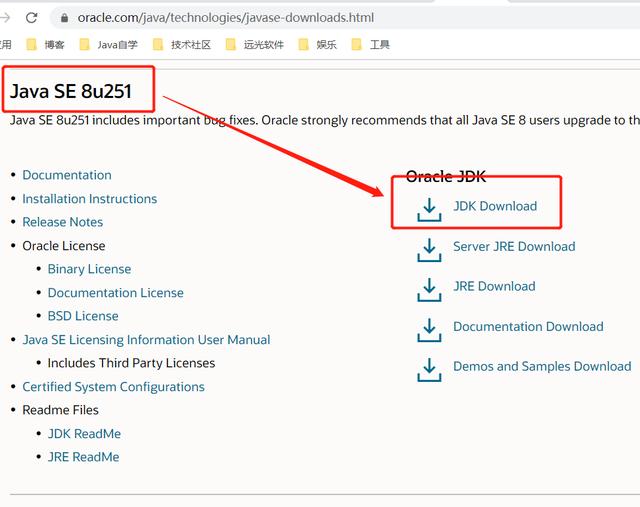Open the BSD License link
The image size is (640, 507).
click(83, 316)
